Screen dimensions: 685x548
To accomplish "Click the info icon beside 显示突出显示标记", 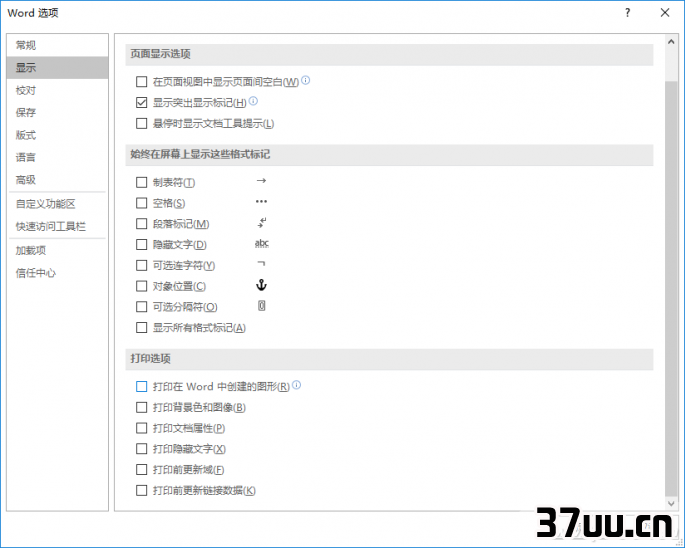I will [x=253, y=101].
